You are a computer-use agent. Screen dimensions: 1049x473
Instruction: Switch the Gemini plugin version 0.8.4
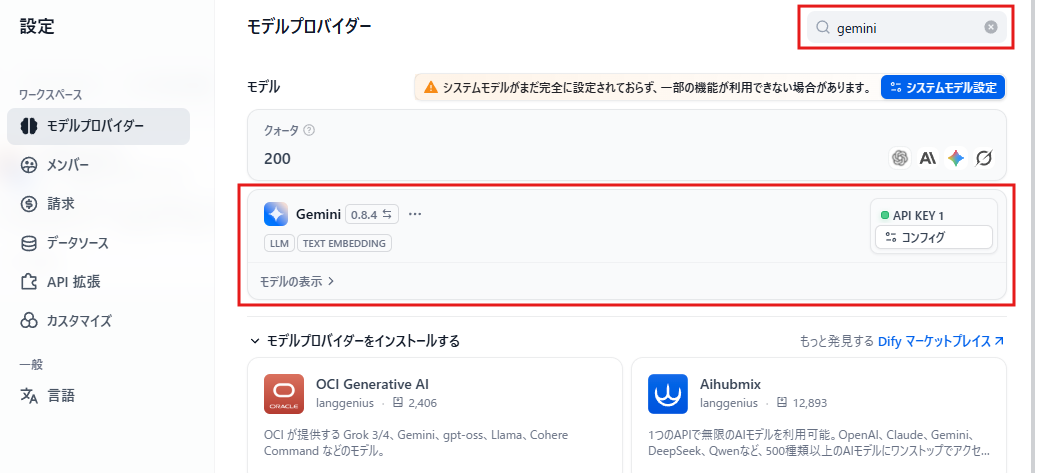coord(371,215)
